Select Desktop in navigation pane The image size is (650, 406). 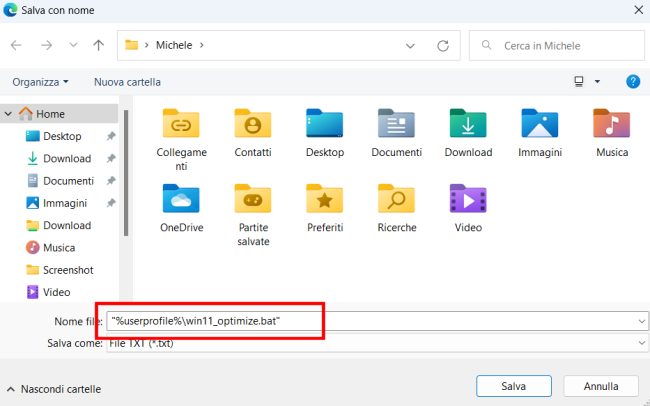(x=62, y=136)
